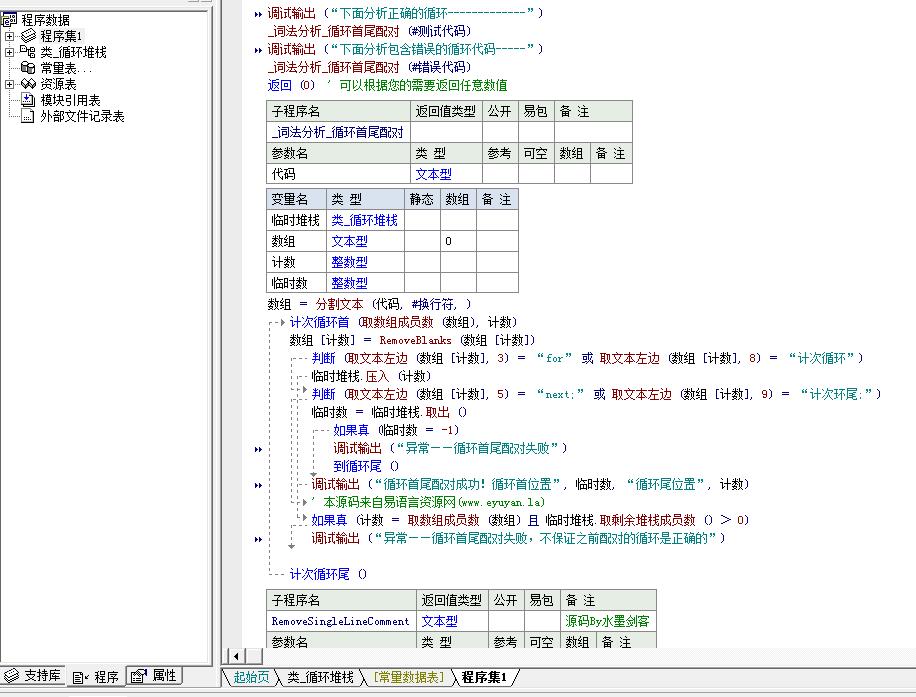
Task: Click the 源码By水墨剑客 remark cell
Action: [608, 621]
